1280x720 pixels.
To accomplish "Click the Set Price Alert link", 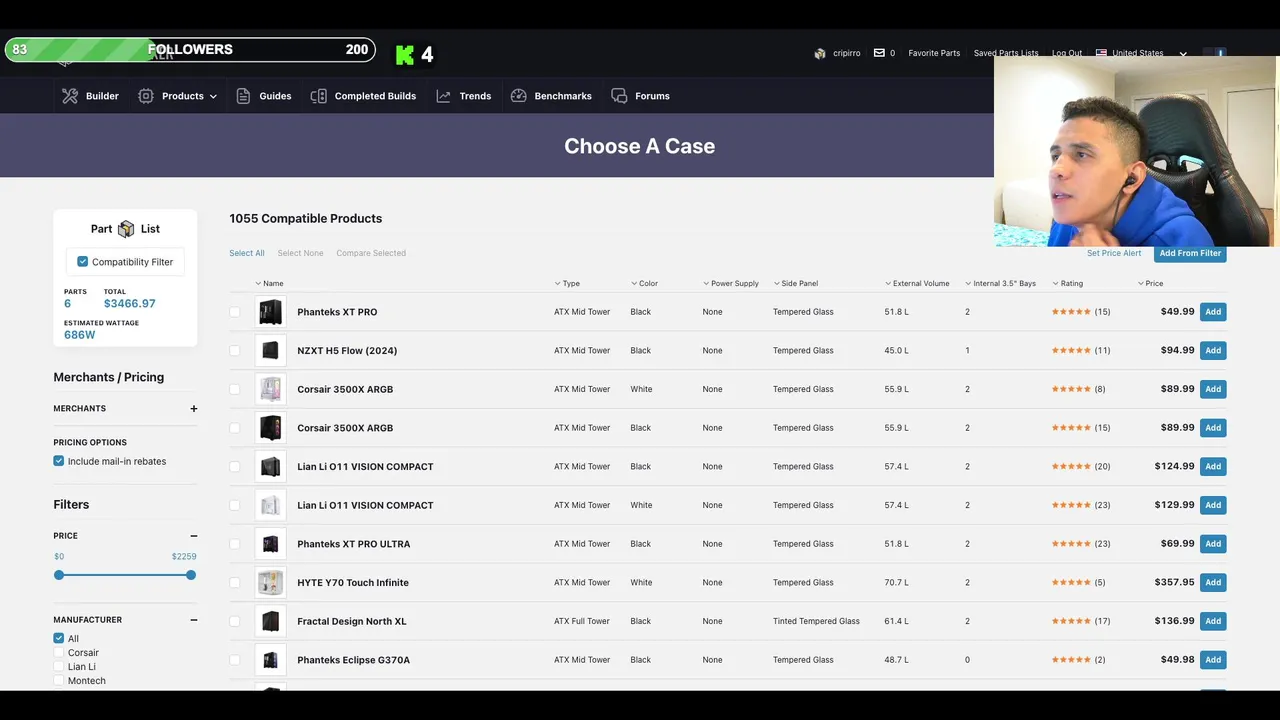I will (x=1114, y=253).
